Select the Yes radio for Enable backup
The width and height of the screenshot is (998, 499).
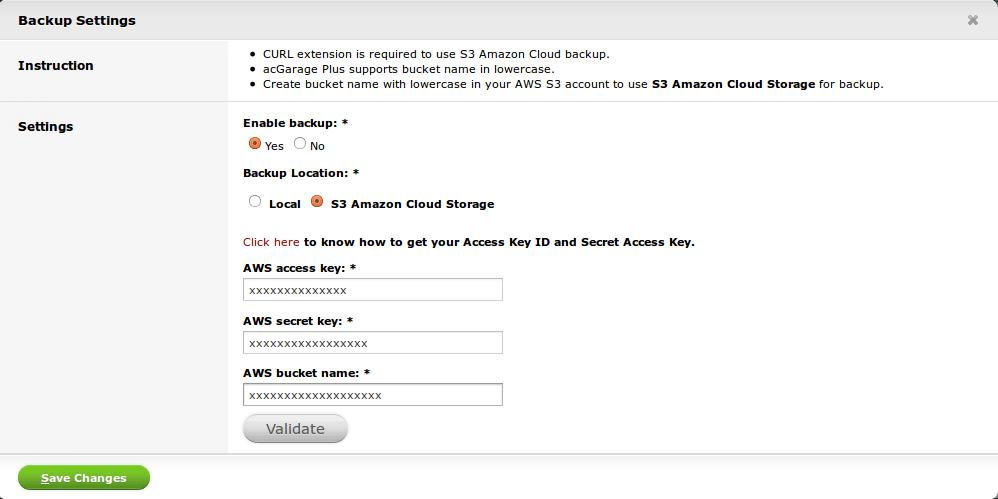point(255,144)
